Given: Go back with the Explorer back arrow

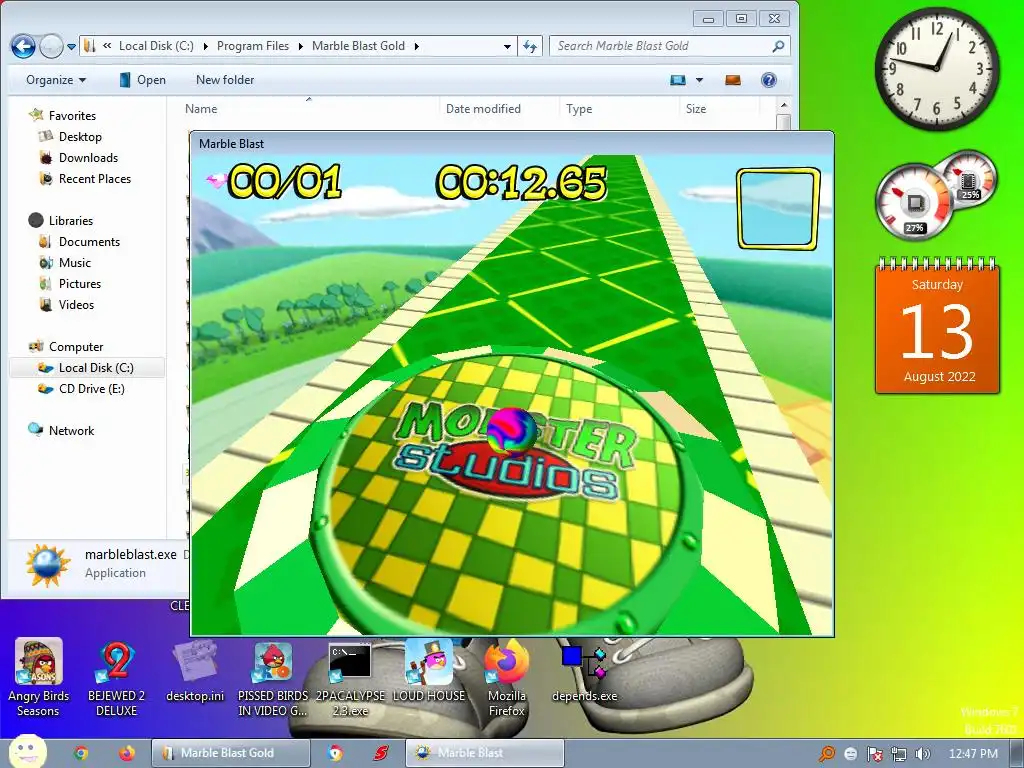Looking at the screenshot, I should pyautogui.click(x=23, y=46).
